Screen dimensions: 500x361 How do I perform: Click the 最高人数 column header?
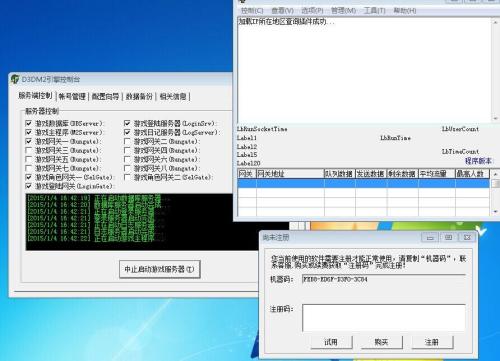coord(472,174)
